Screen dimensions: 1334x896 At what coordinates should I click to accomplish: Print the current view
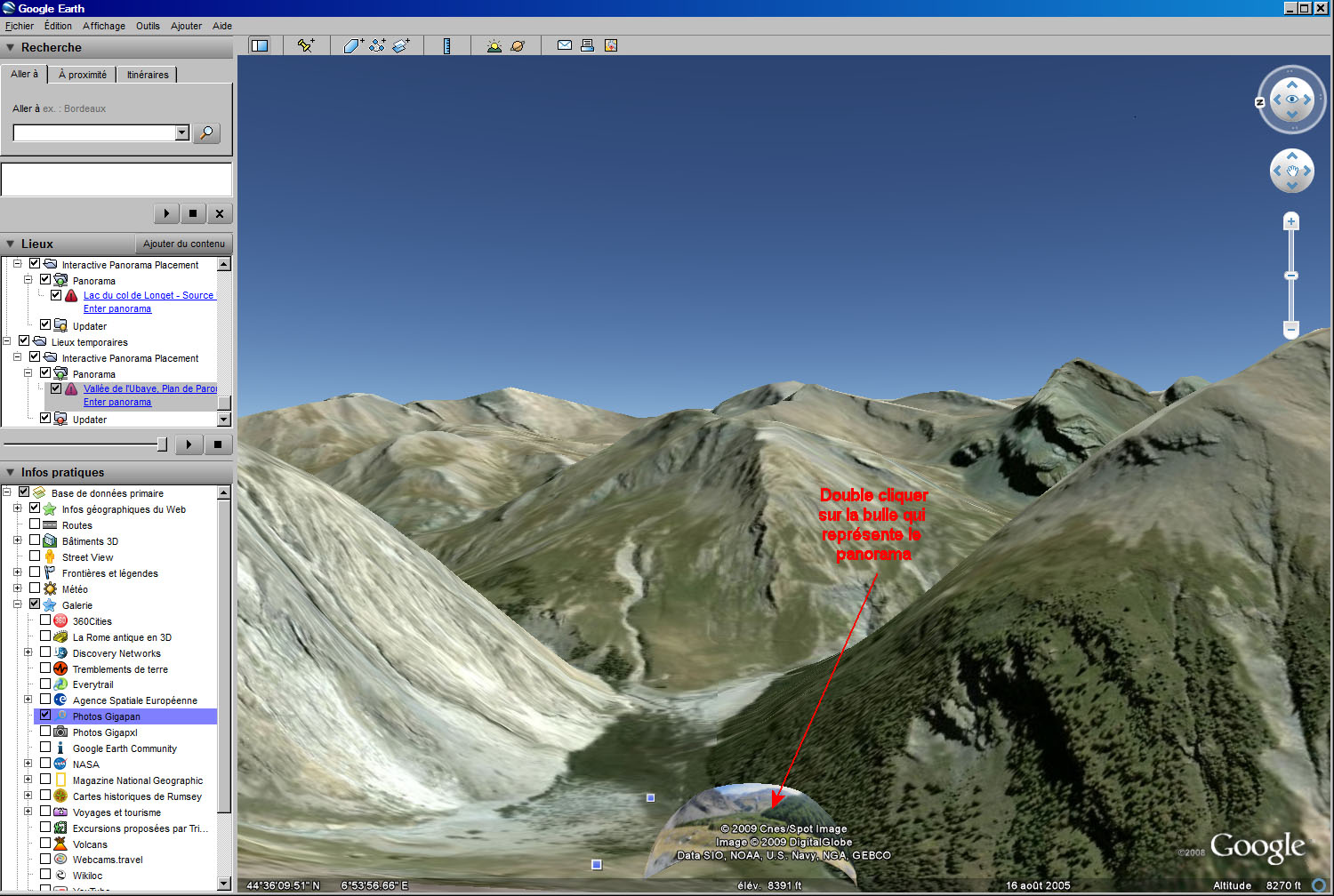(x=587, y=45)
